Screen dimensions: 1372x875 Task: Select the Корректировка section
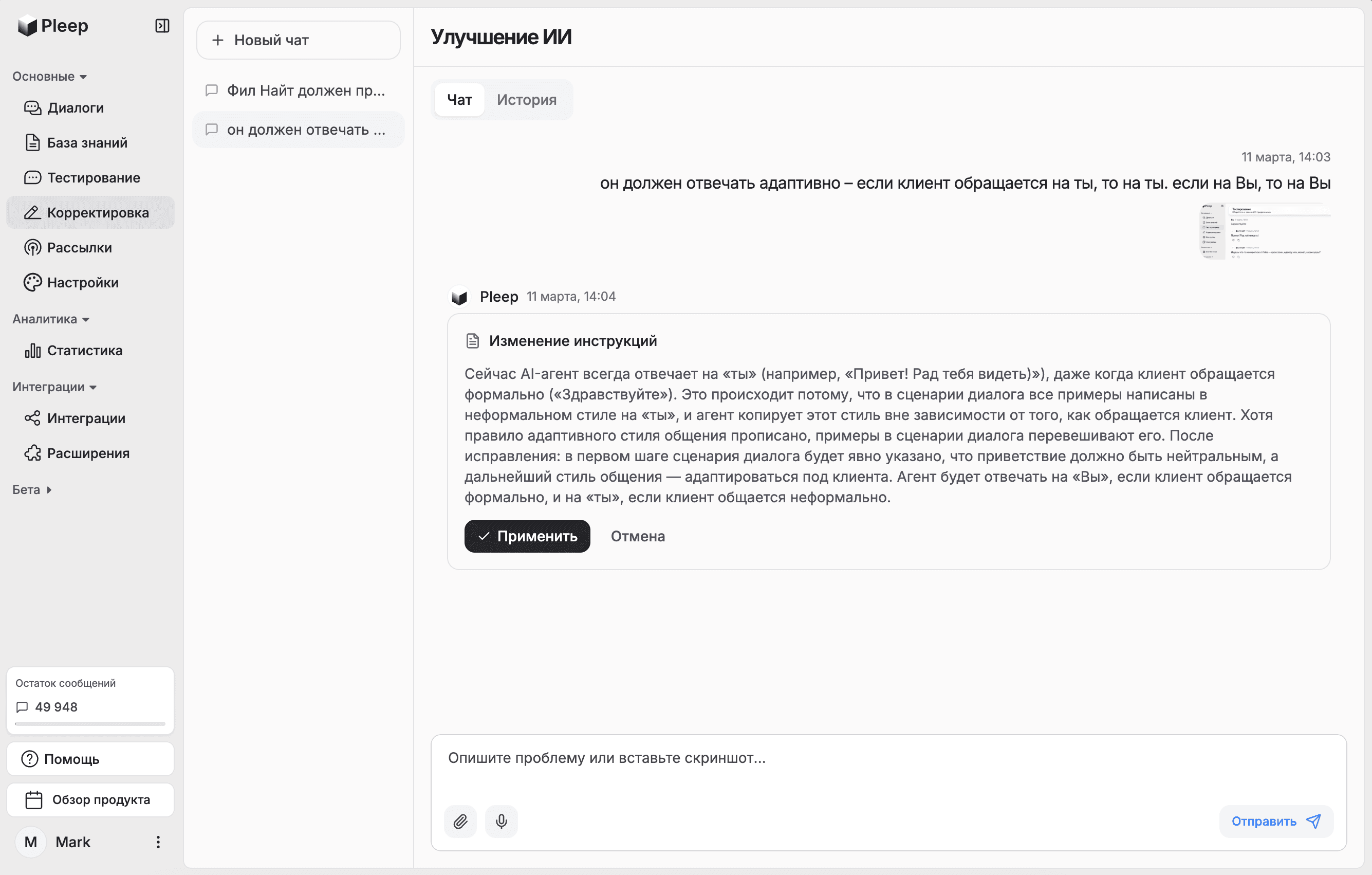[x=98, y=212]
